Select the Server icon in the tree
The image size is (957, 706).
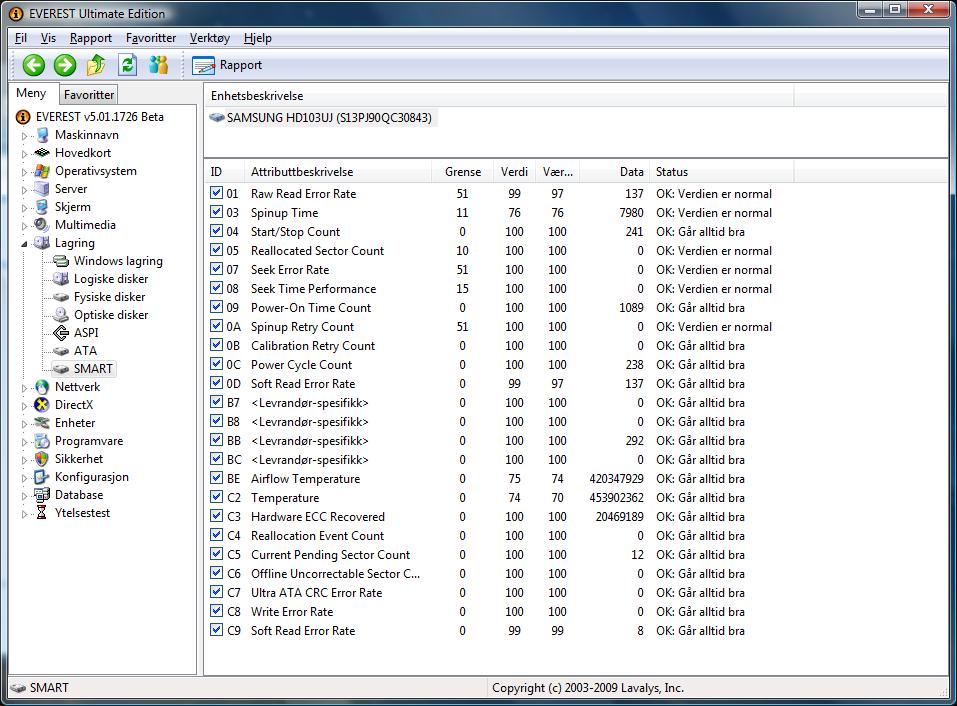point(42,189)
